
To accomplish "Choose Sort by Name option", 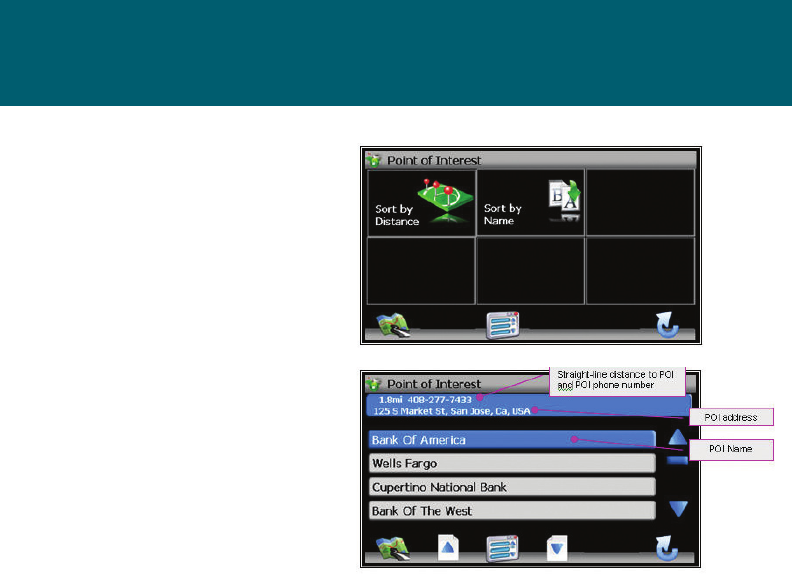I will [530, 203].
